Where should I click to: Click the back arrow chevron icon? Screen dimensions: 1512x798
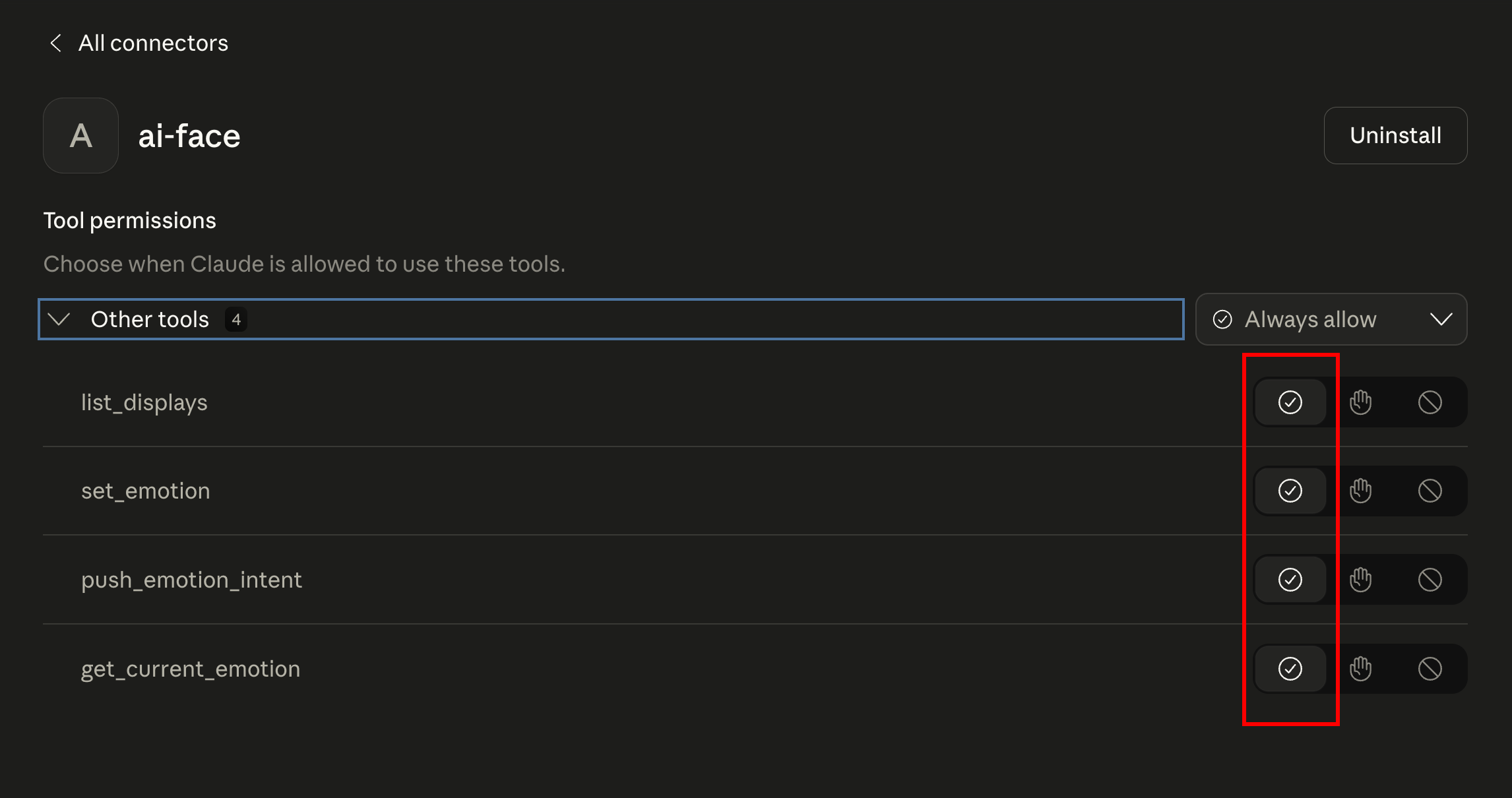pos(56,44)
